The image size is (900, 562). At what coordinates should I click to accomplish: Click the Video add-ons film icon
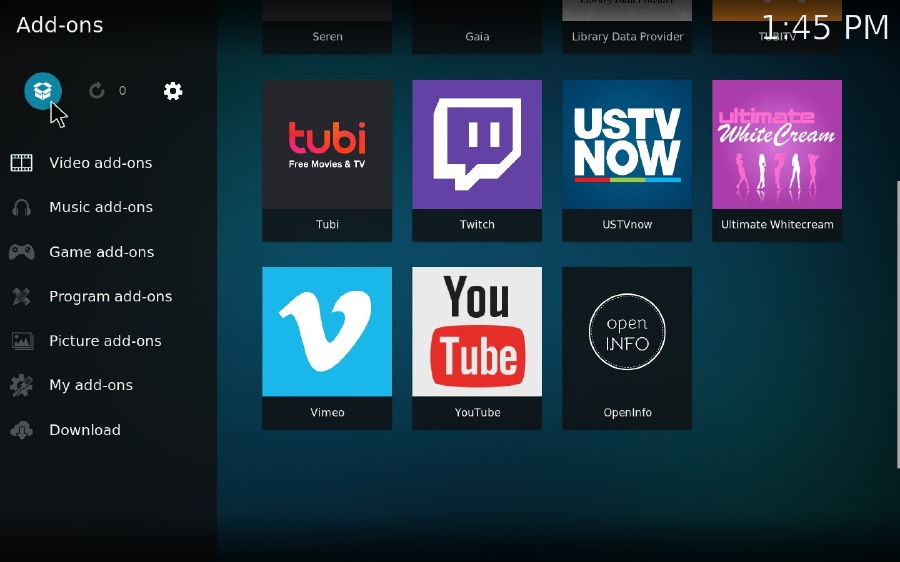click(22, 163)
